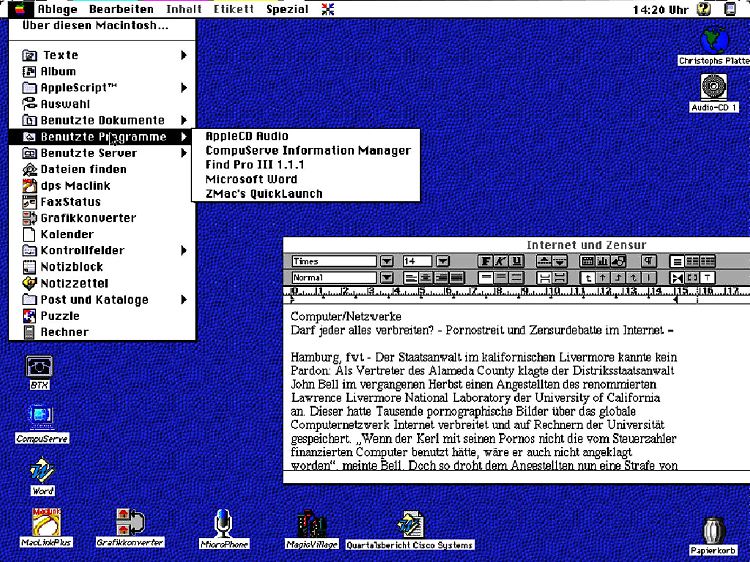The width and height of the screenshot is (750, 562).
Task: Click the margin scale ruler icon
Action: pyautogui.click(x=692, y=277)
